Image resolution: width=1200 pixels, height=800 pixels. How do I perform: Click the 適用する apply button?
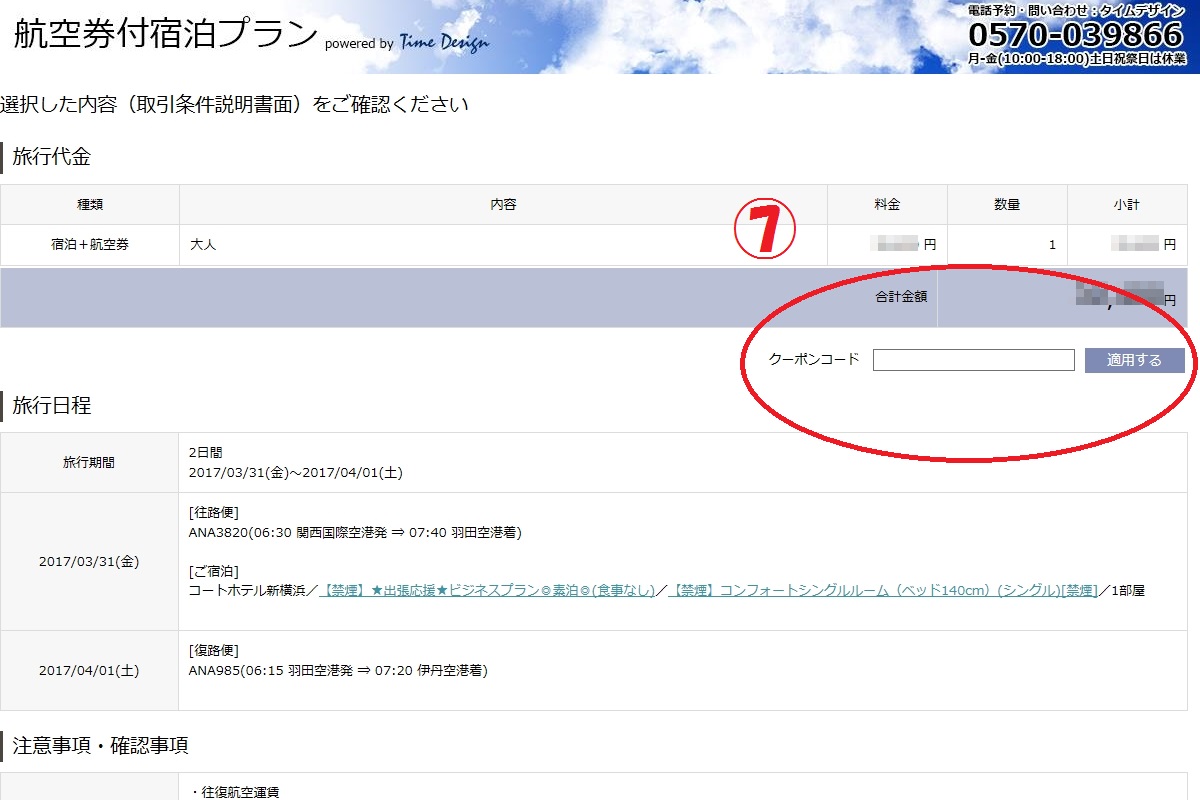coord(1134,360)
